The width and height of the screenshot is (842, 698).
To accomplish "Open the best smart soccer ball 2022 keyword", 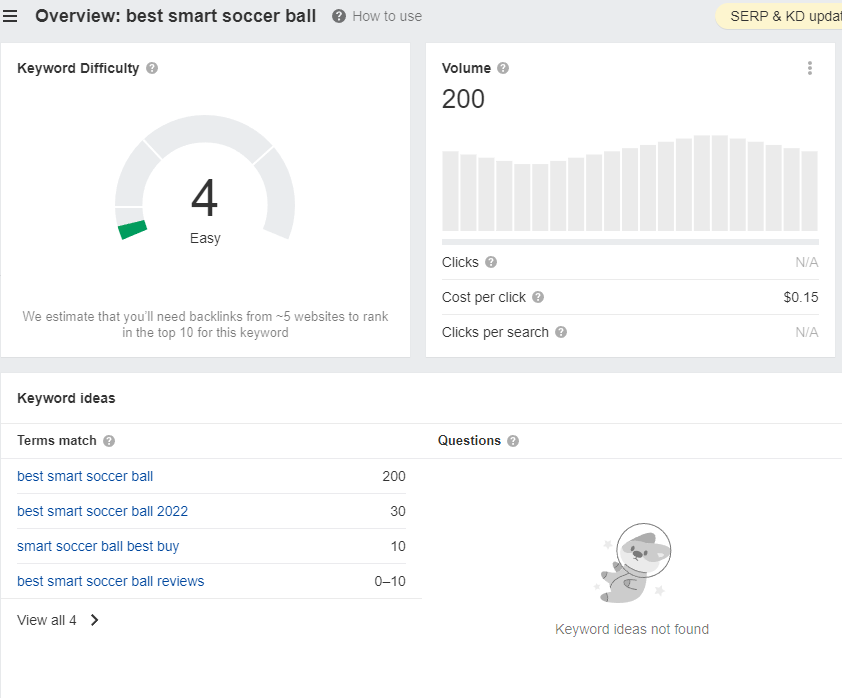I will click(x=103, y=511).
